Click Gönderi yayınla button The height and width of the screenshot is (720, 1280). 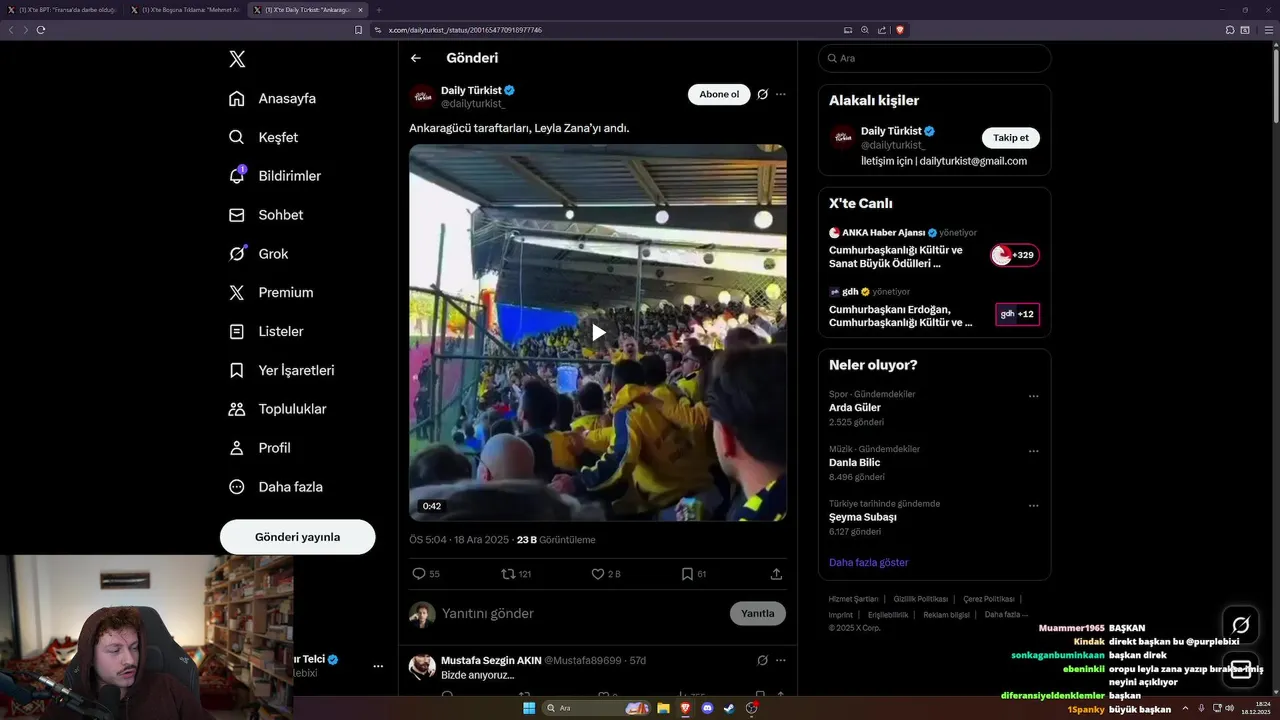click(298, 537)
